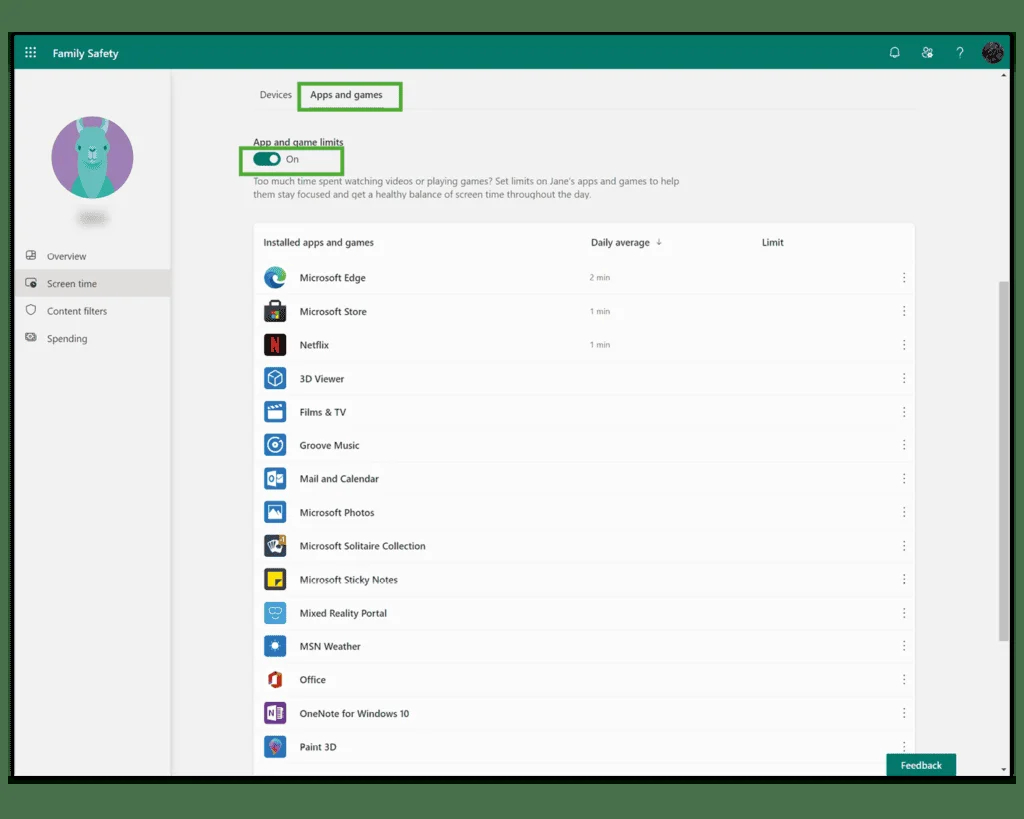
Task: Click the Films & TV app icon
Action: (x=275, y=411)
